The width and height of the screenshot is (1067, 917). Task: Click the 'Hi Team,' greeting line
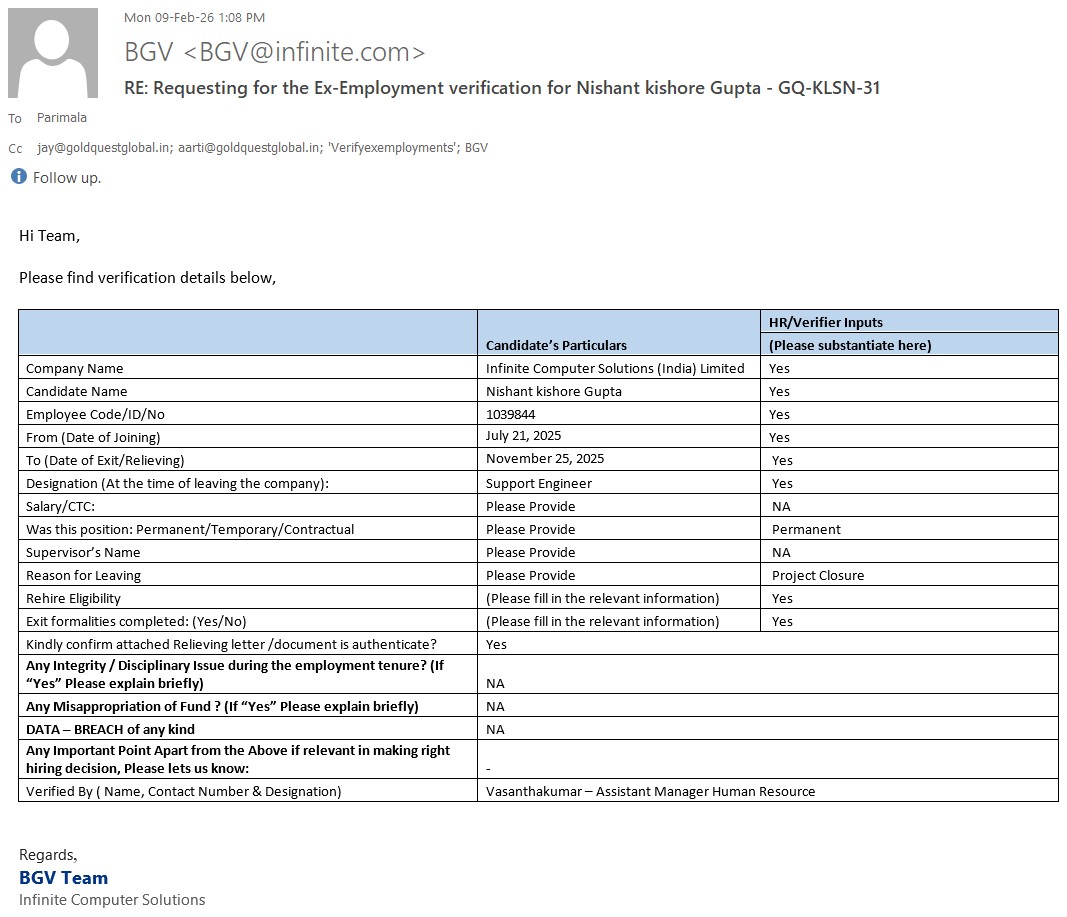pyautogui.click(x=49, y=236)
